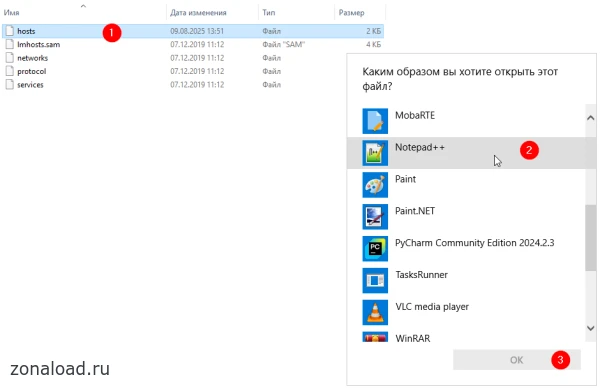Select the networks file name
Screen dimensions: 600x389
[33, 58]
